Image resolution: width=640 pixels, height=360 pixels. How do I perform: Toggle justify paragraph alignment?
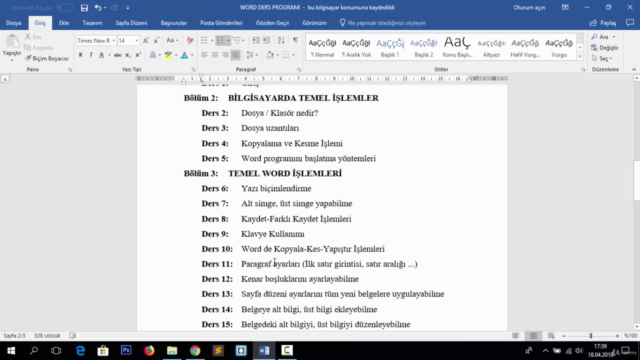pos(236,55)
